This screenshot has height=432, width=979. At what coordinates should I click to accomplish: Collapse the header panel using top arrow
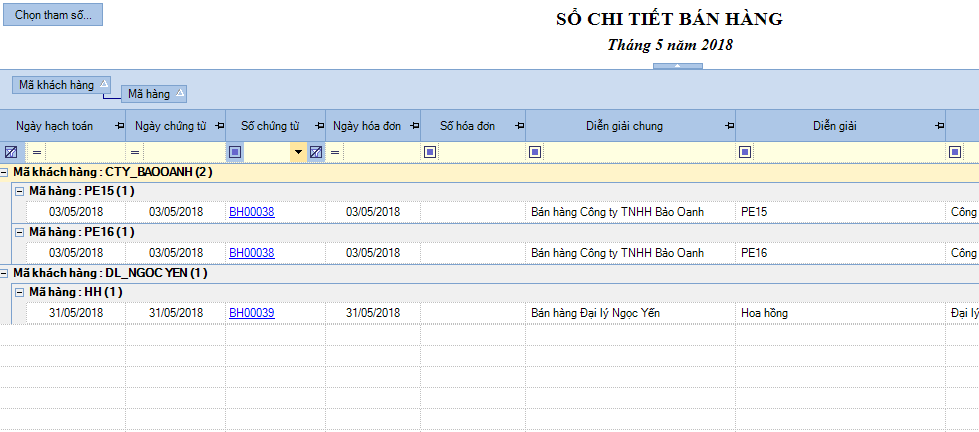pyautogui.click(x=677, y=66)
